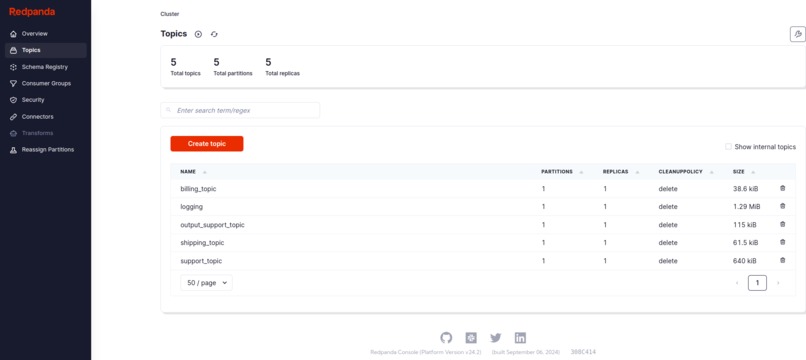Sort by the CleanupPolicy column
The image size is (806, 360).
pyautogui.click(x=686, y=172)
